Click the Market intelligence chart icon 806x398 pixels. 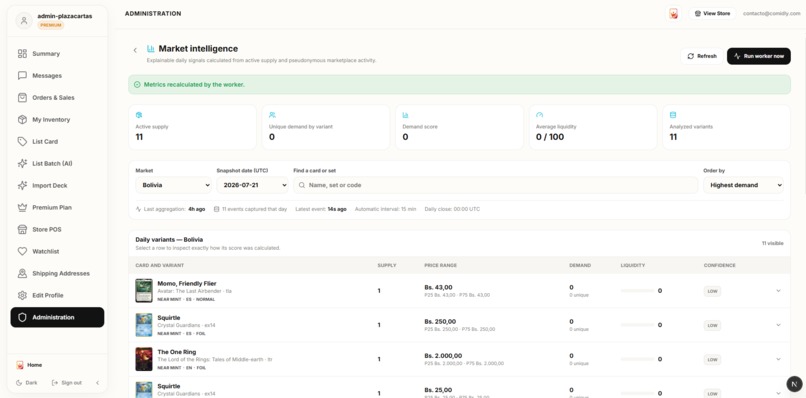(x=151, y=49)
